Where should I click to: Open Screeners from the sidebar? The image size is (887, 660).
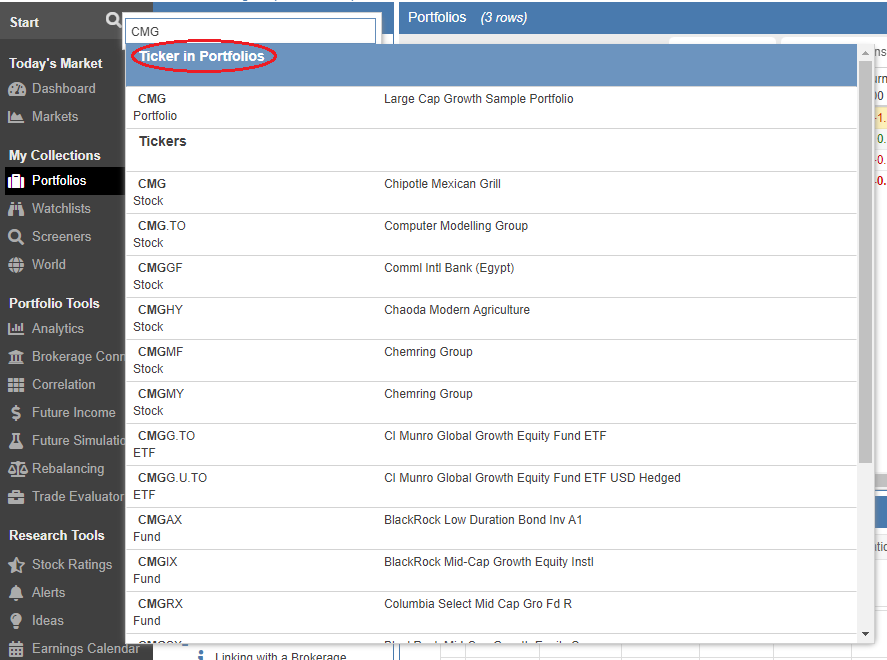[x=61, y=237]
